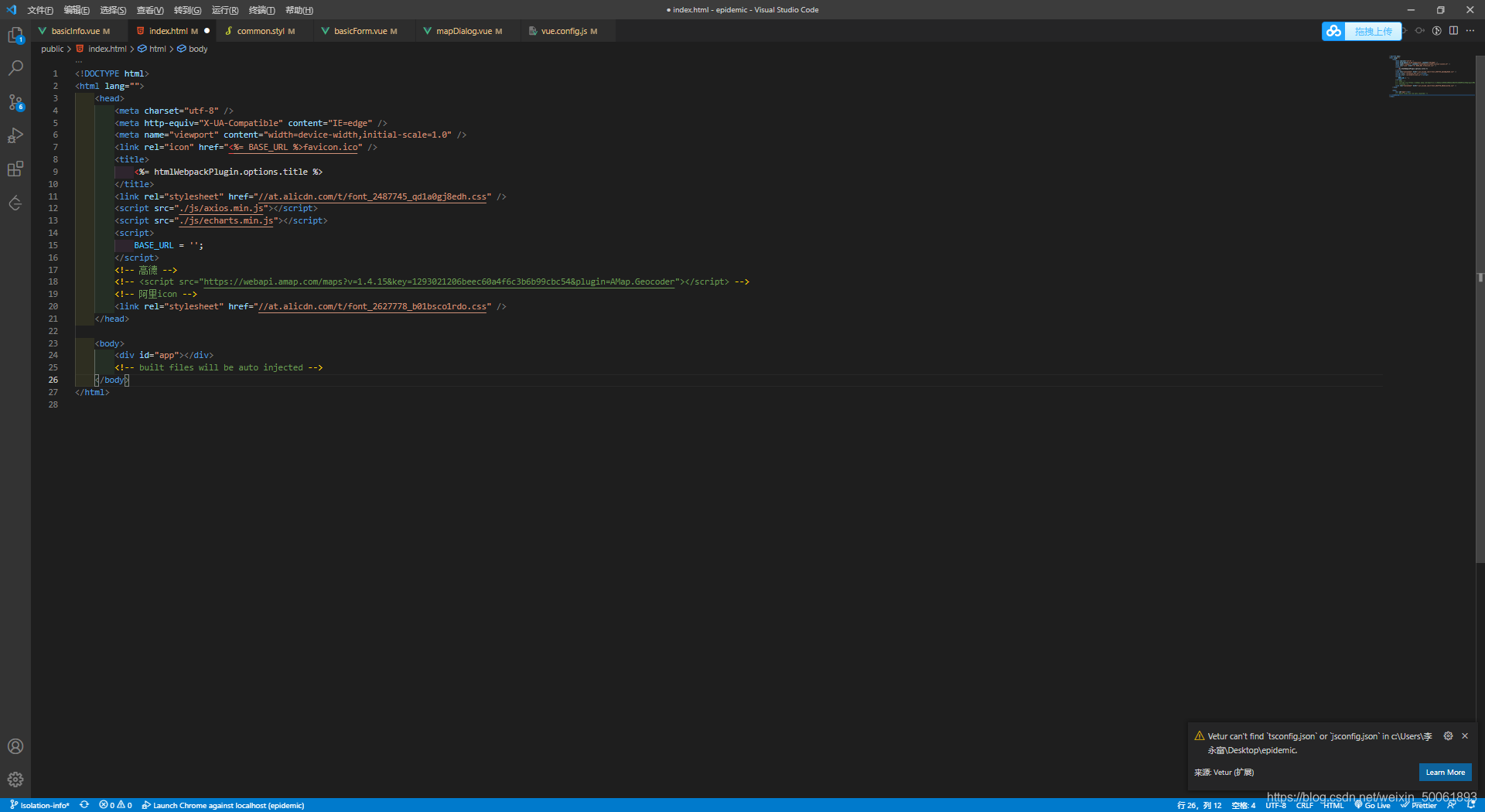Open the Run and Debug view
This screenshot has height=812, width=1485.
coord(15,135)
